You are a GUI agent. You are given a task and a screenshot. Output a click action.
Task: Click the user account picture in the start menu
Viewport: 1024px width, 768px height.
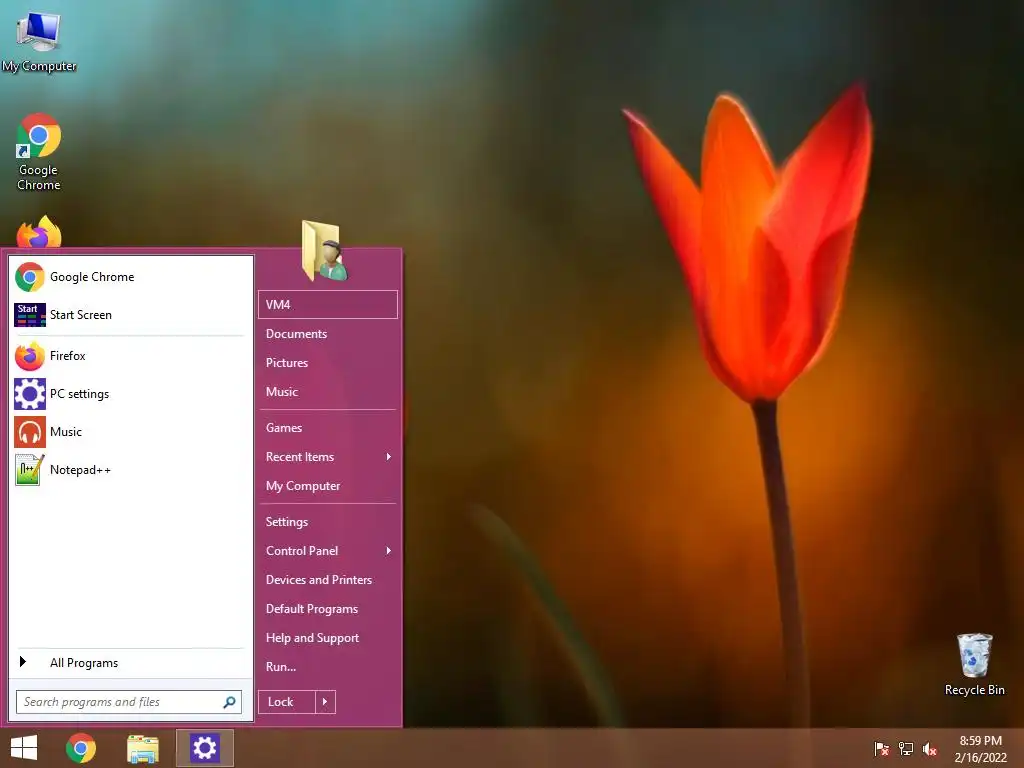point(325,251)
